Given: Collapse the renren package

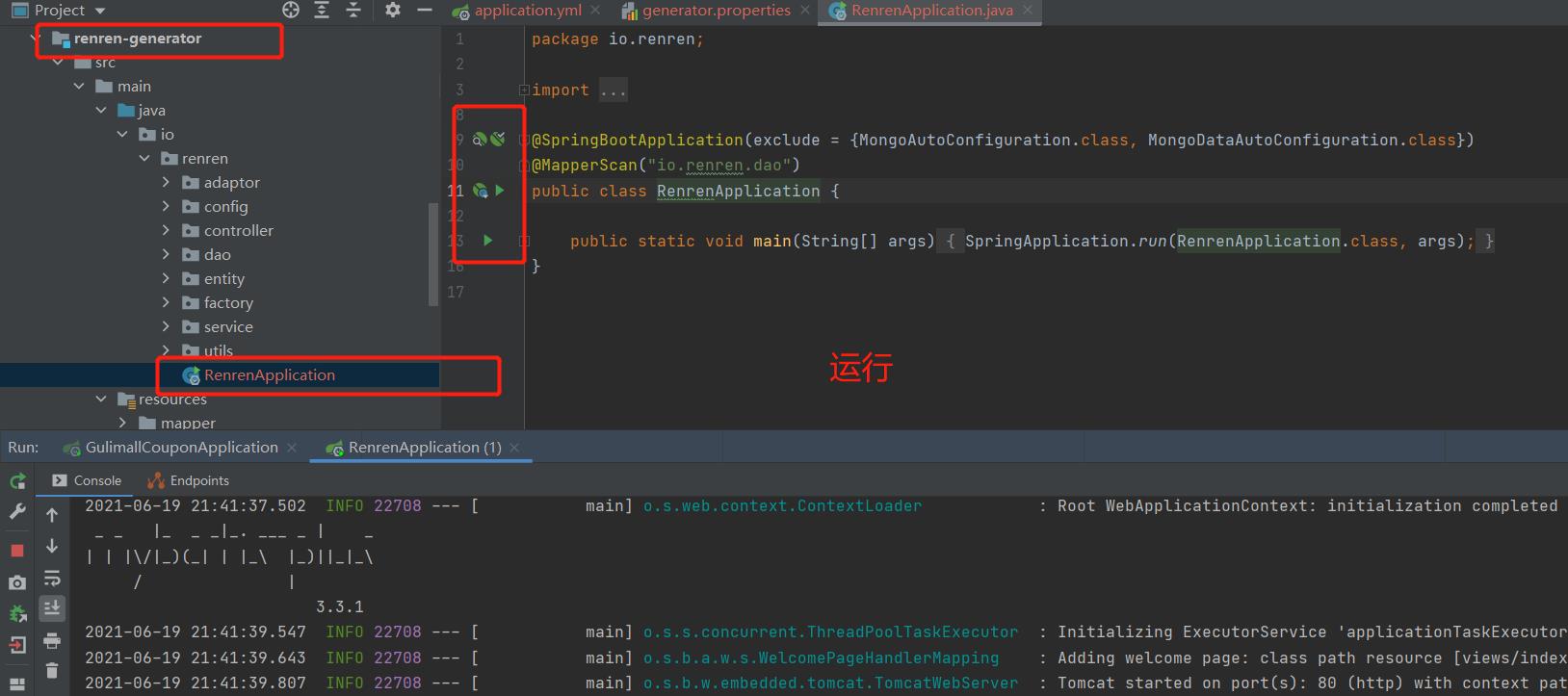Looking at the screenshot, I should (x=144, y=158).
